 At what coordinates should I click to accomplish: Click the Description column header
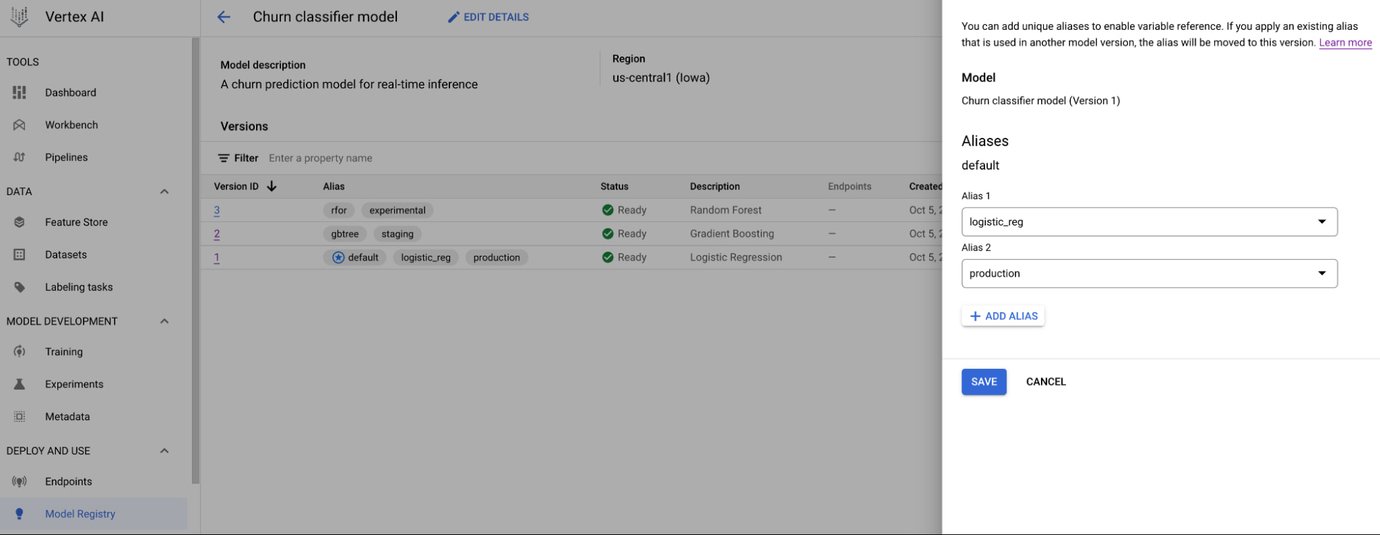715,186
